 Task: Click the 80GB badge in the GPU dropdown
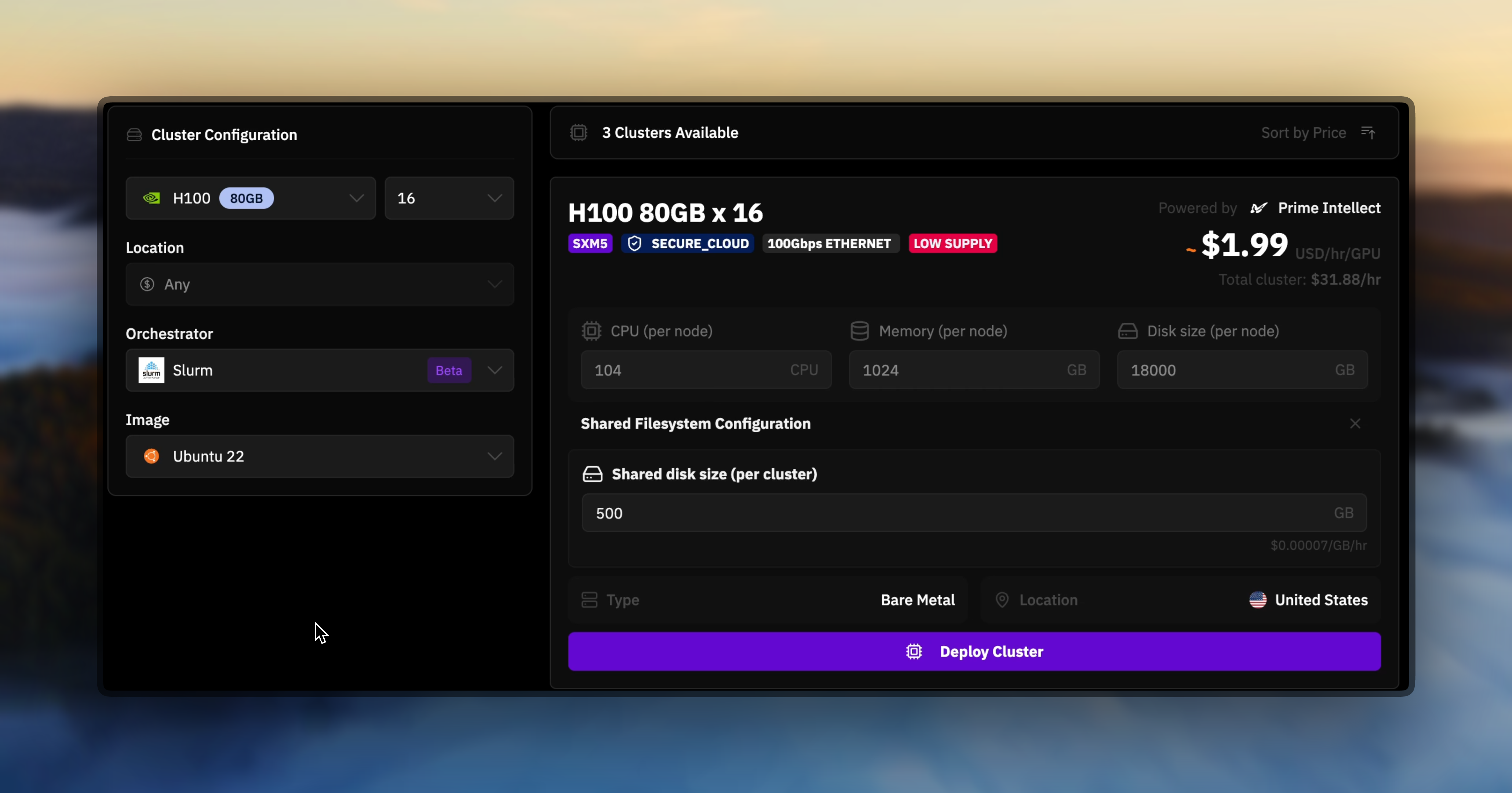[x=247, y=198]
